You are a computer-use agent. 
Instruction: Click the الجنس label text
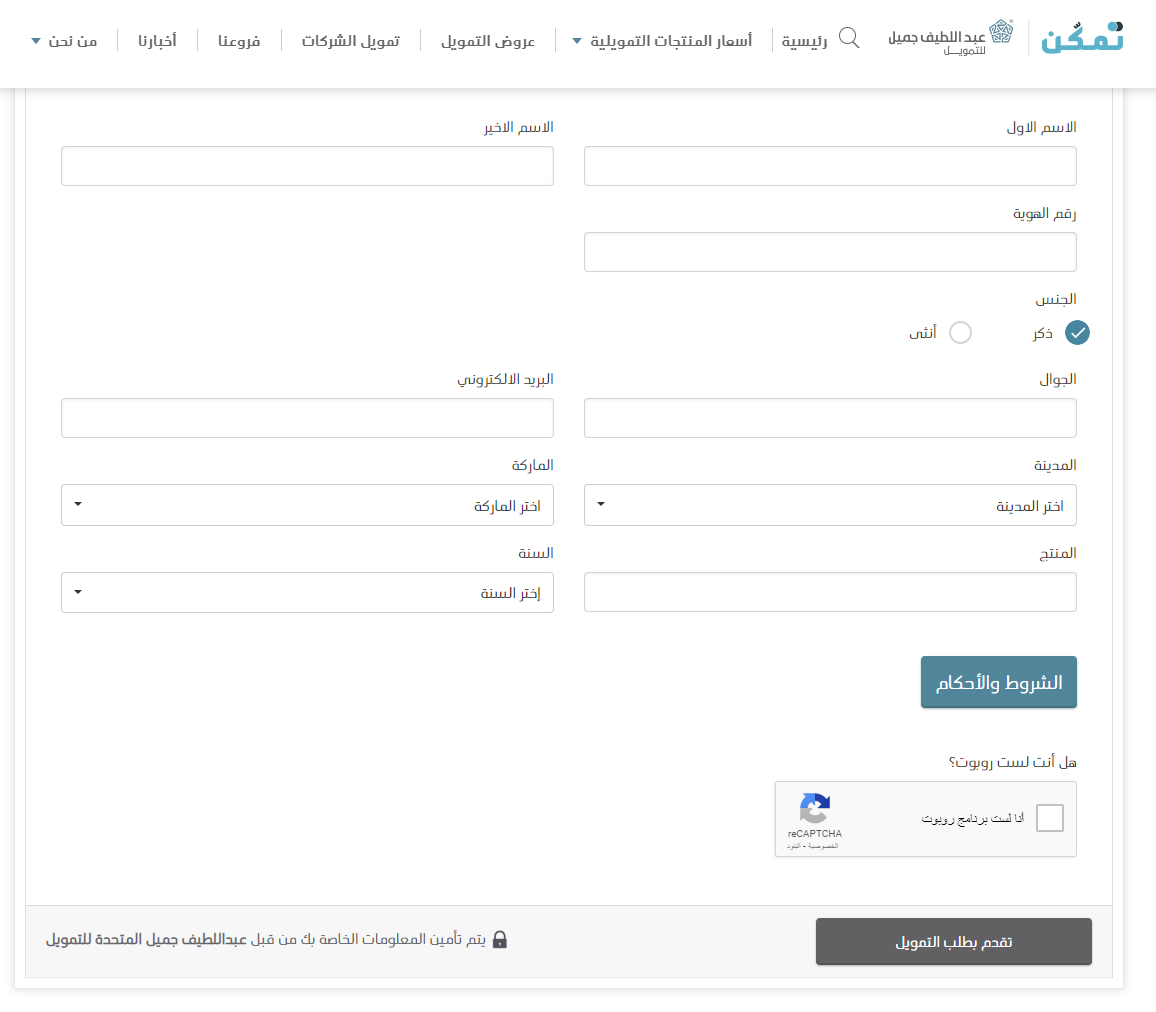pyautogui.click(x=1056, y=299)
